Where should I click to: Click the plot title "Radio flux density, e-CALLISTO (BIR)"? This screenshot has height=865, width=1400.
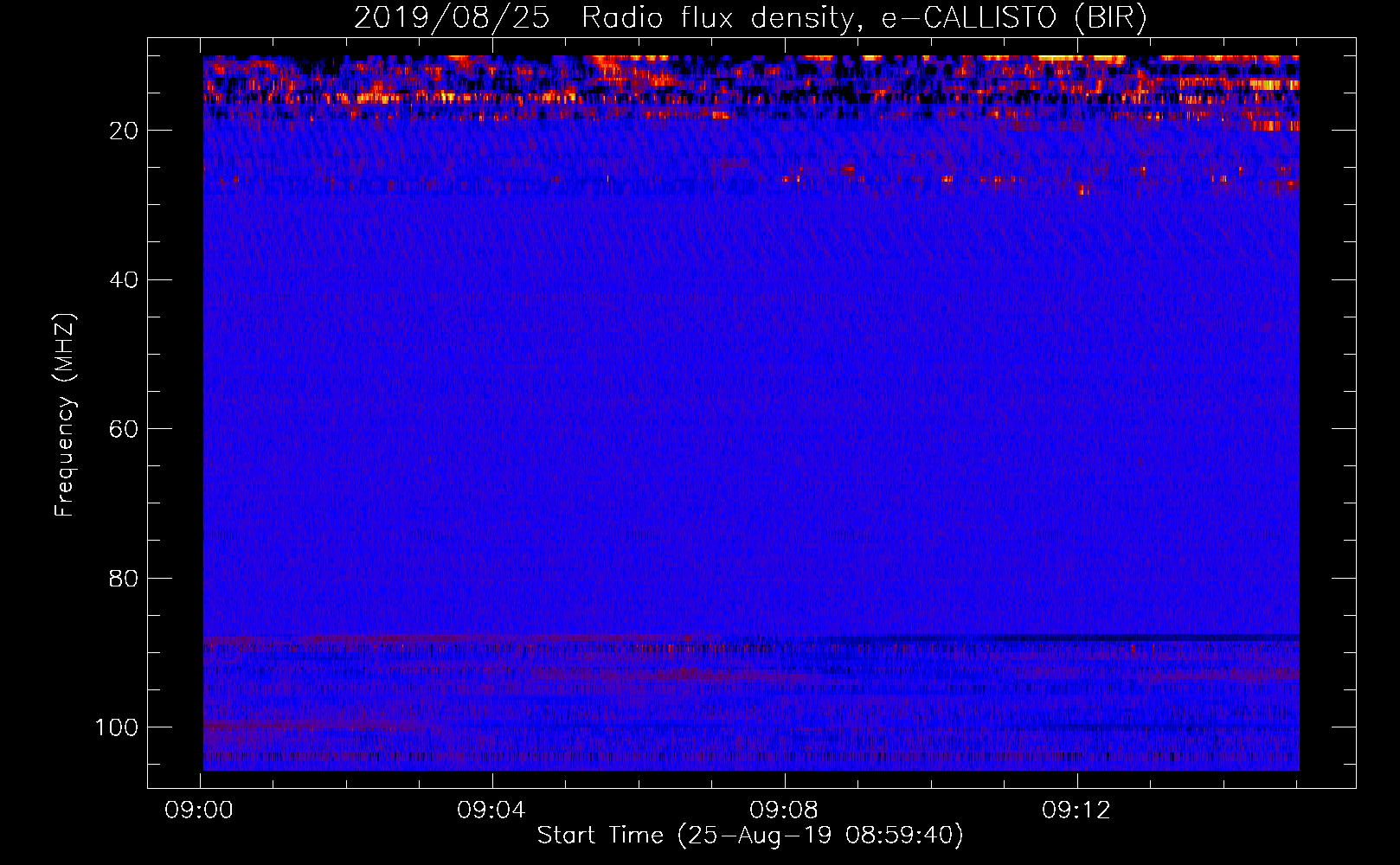coord(864,17)
